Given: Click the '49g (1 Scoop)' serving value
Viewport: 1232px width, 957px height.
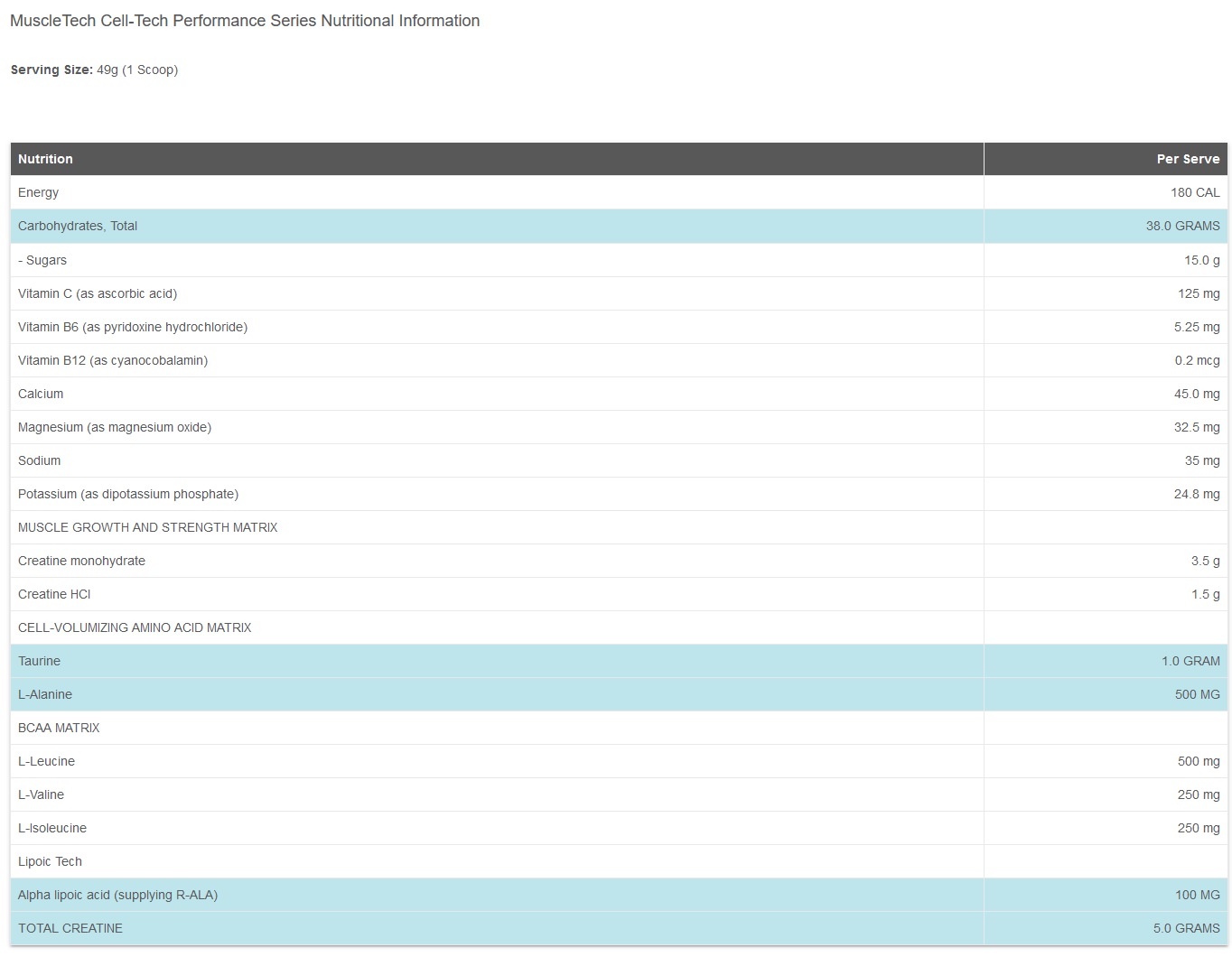Looking at the screenshot, I should point(137,70).
